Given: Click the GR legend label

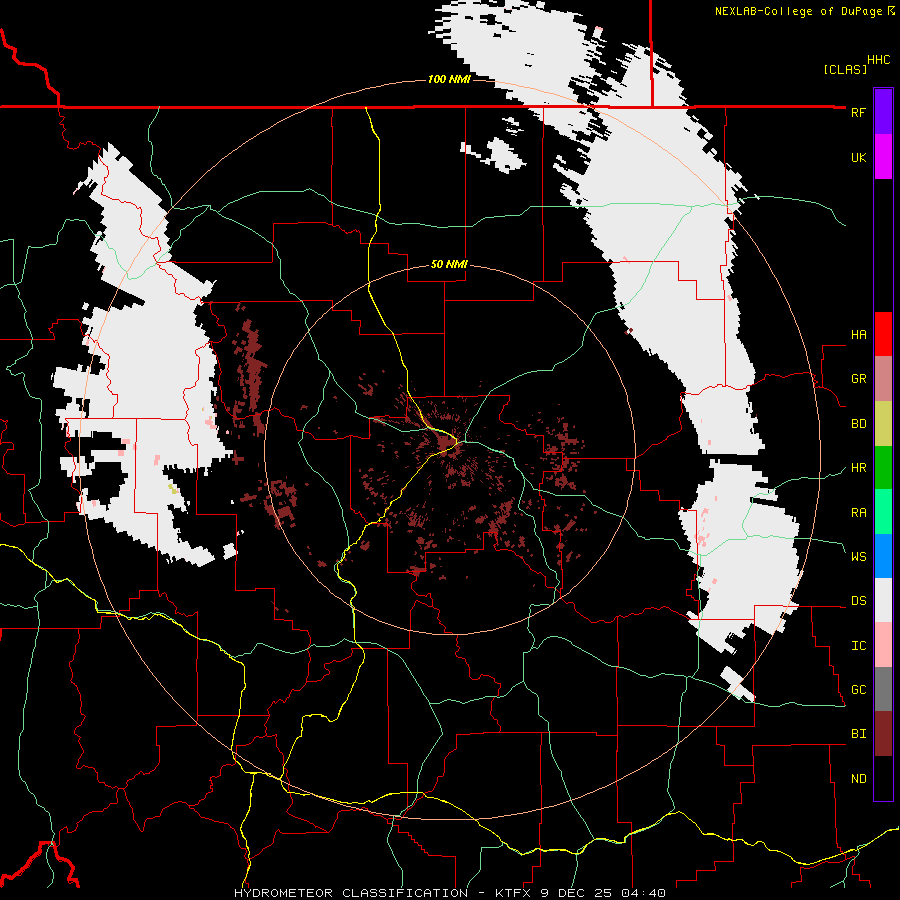Looking at the screenshot, I should 858,379.
